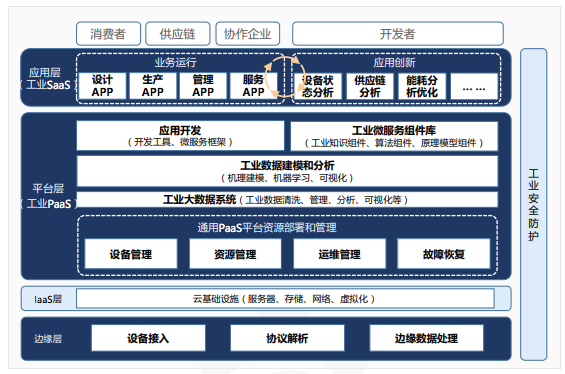Click the 平台层 (工业PaaS) label
This screenshot has width=565, height=374.
49,196
